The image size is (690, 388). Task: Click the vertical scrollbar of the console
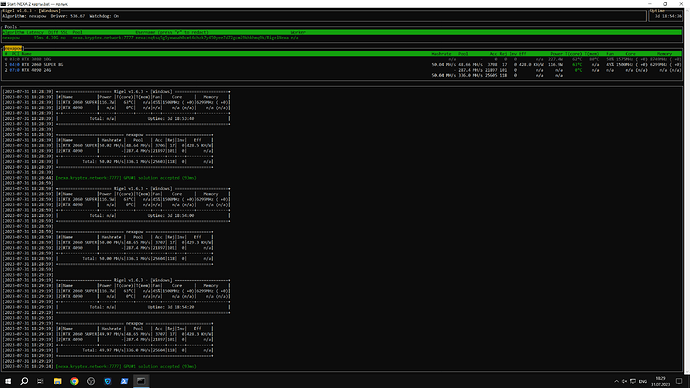click(x=686, y=189)
